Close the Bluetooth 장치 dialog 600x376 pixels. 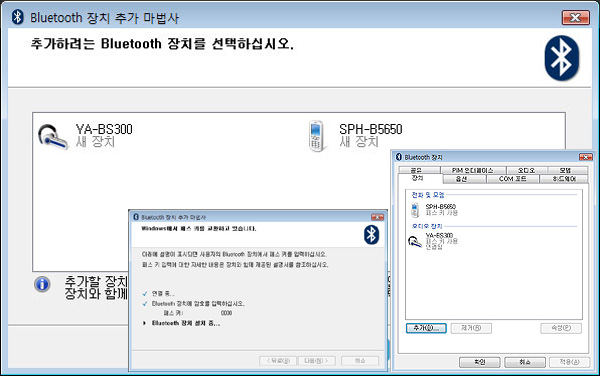585,157
